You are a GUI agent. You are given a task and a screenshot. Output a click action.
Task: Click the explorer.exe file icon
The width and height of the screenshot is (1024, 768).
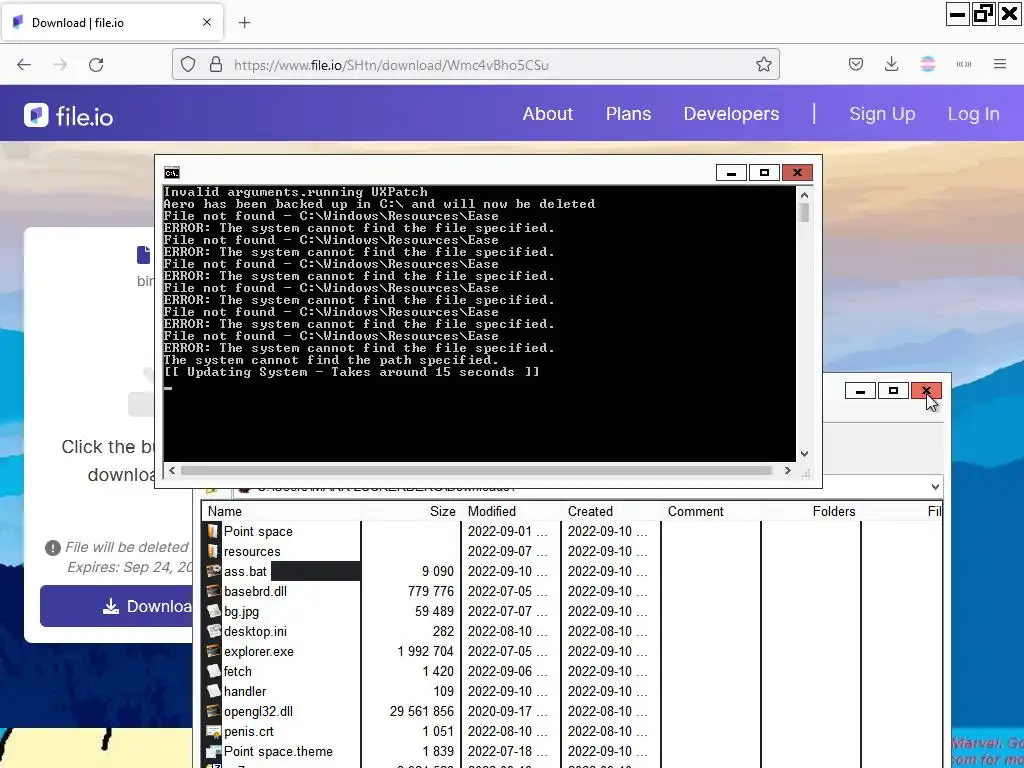(x=214, y=652)
